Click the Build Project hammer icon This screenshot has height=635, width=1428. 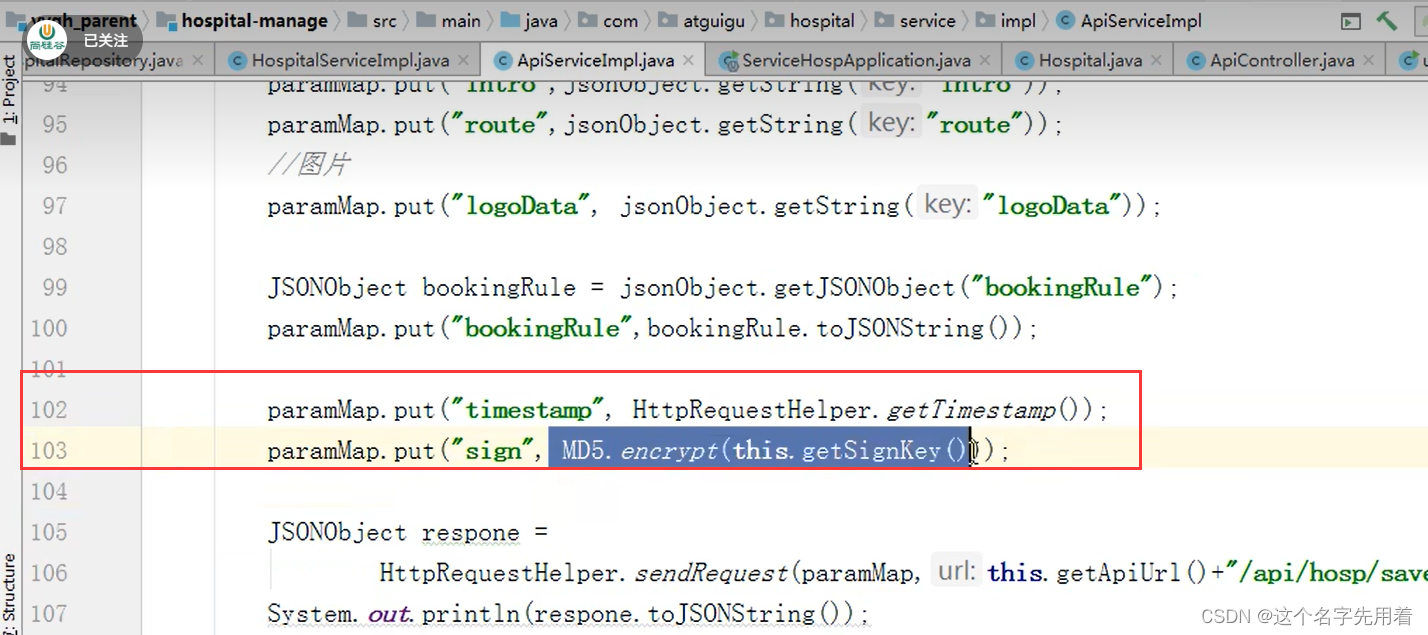[1386, 20]
